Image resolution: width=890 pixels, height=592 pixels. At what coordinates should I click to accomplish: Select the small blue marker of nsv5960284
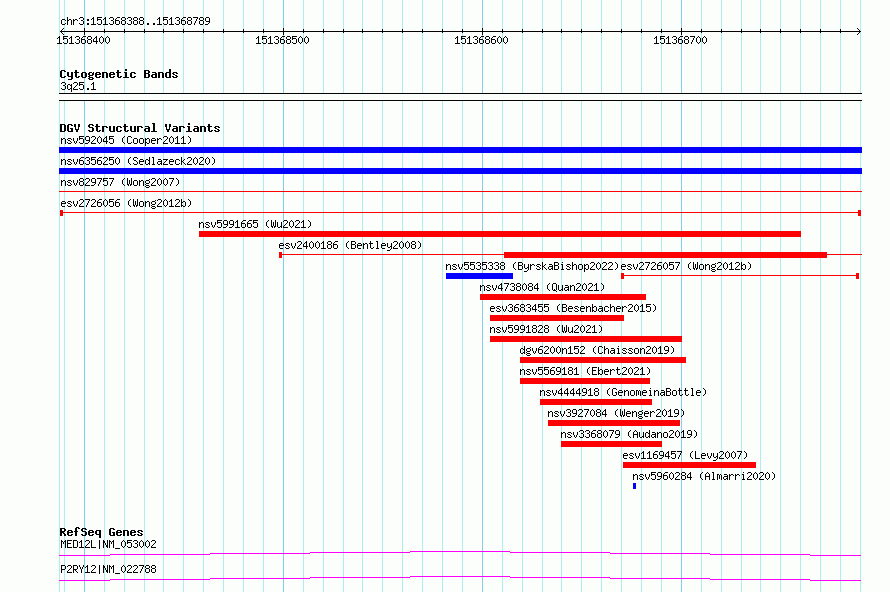pos(635,486)
